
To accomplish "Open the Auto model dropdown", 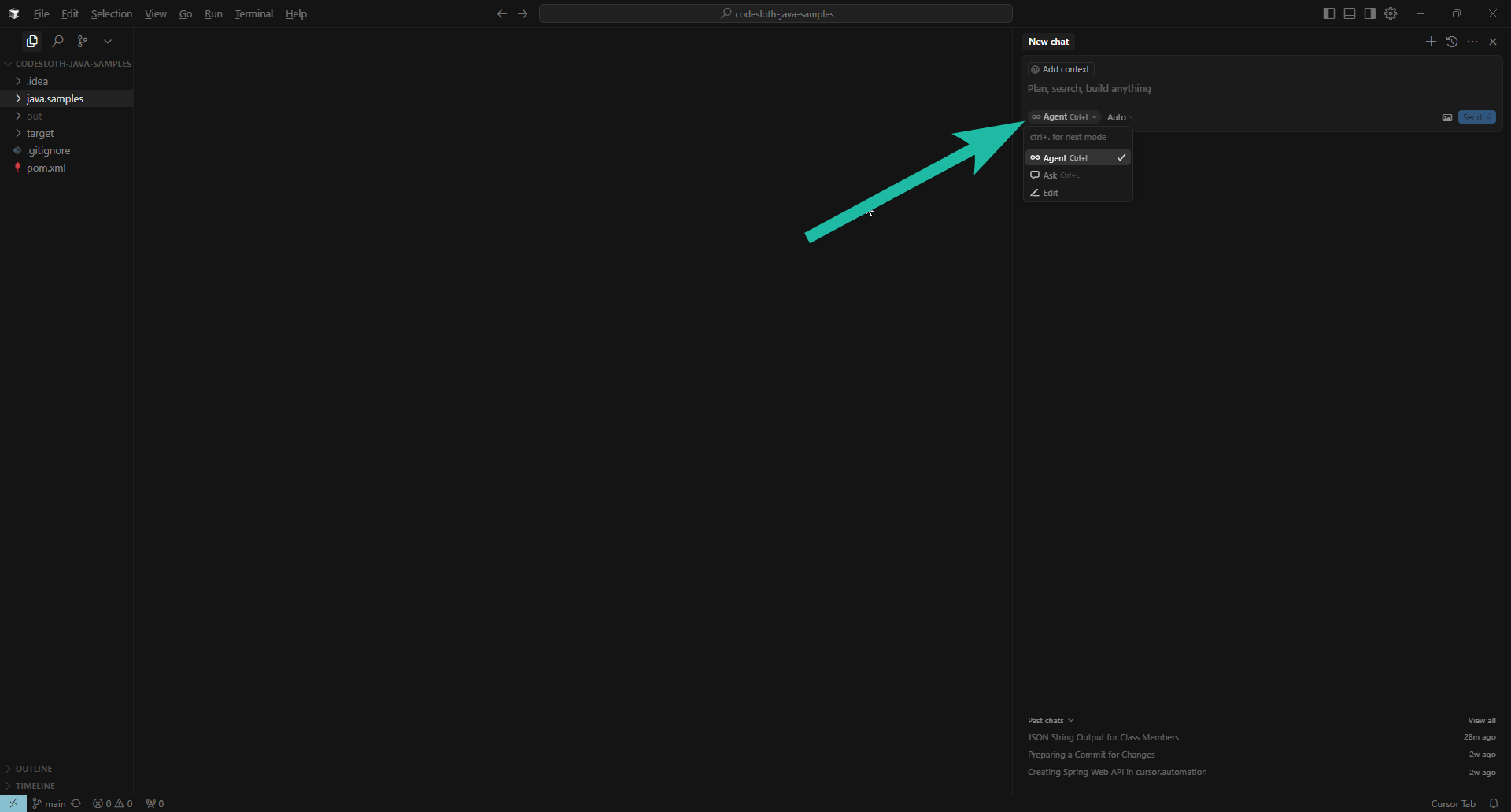I will pyautogui.click(x=1121, y=117).
